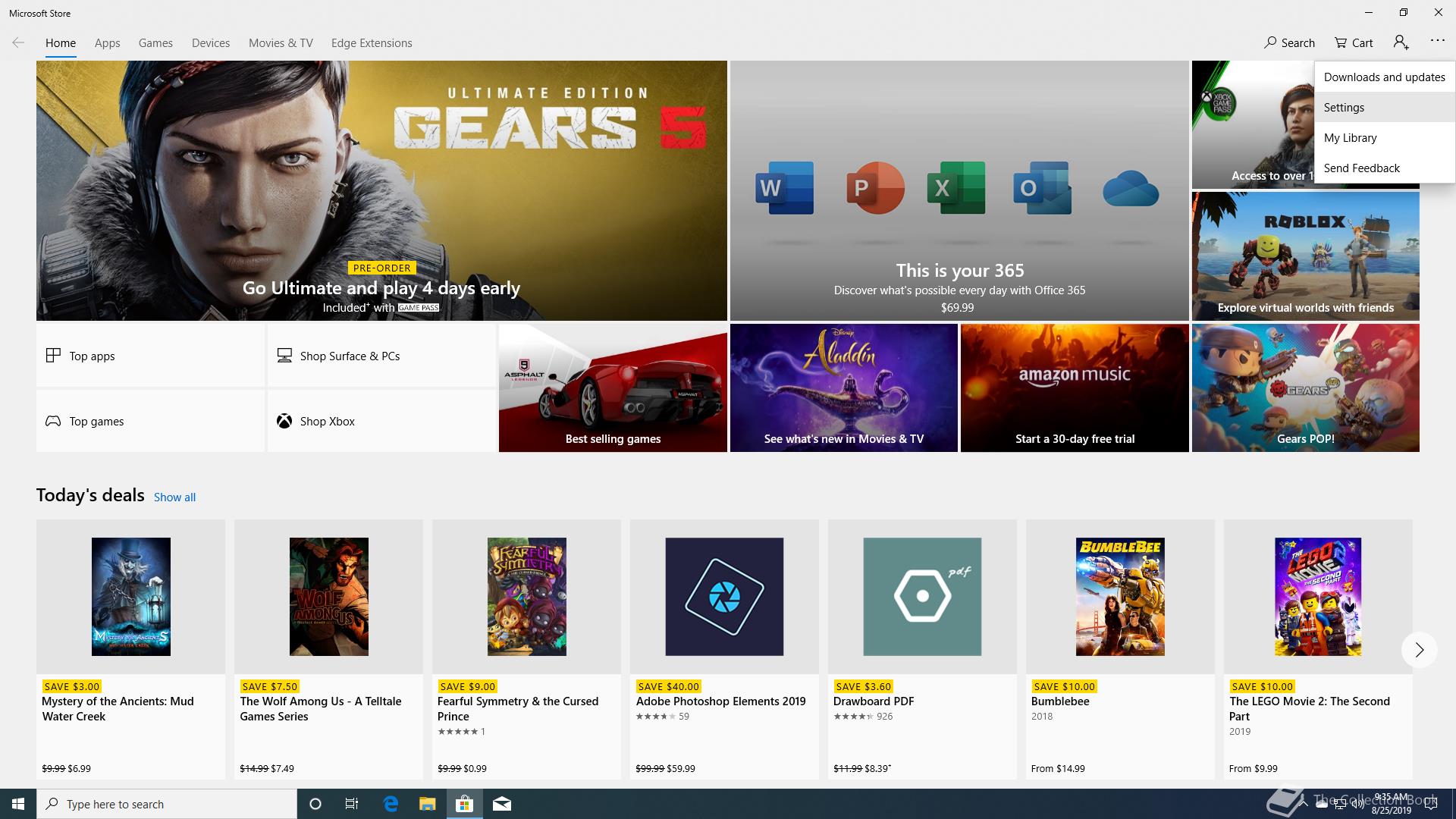This screenshot has height=819, width=1456.
Task: Switch to the Home tab
Action: click(61, 42)
